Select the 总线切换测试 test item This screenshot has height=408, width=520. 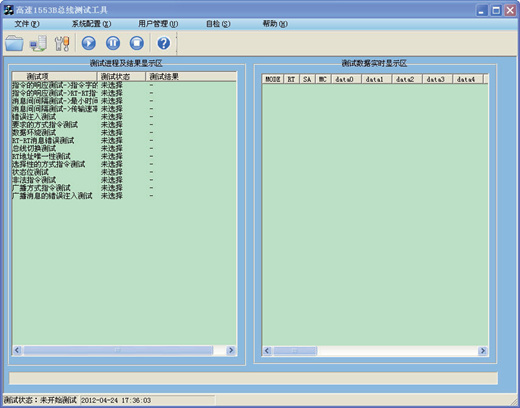tap(124, 148)
